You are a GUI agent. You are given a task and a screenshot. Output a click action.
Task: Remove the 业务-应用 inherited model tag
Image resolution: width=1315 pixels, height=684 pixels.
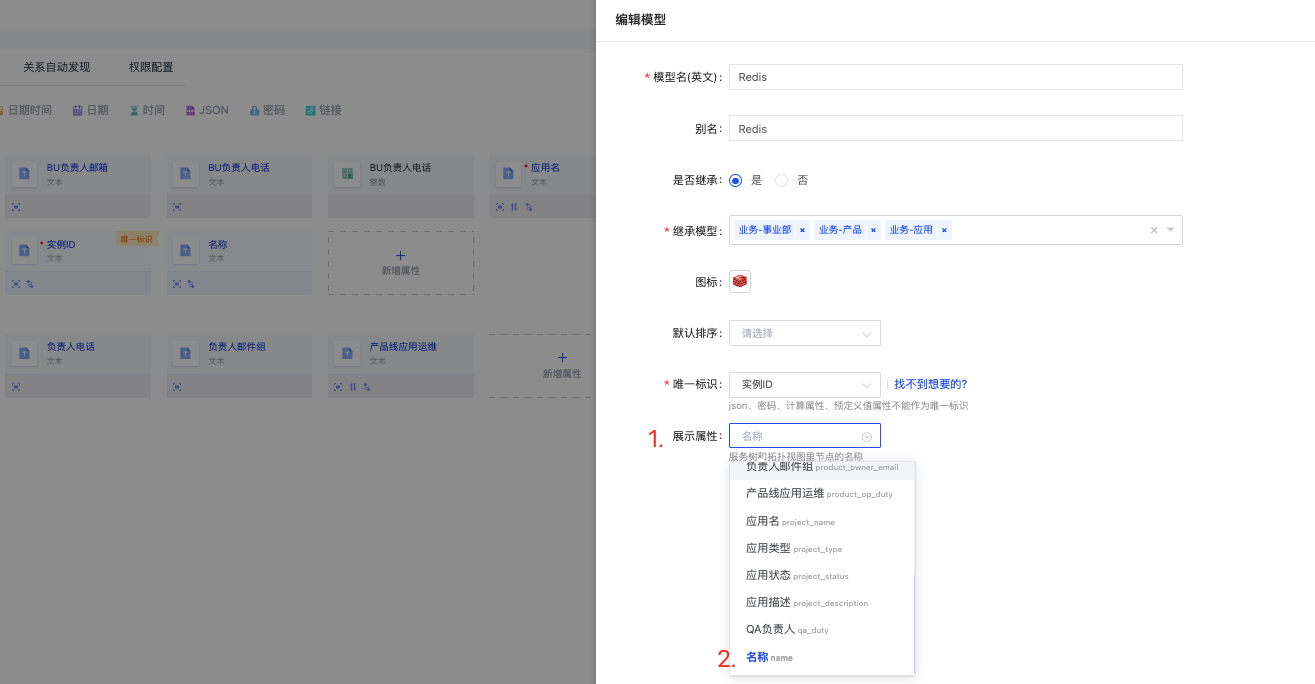[x=944, y=230]
